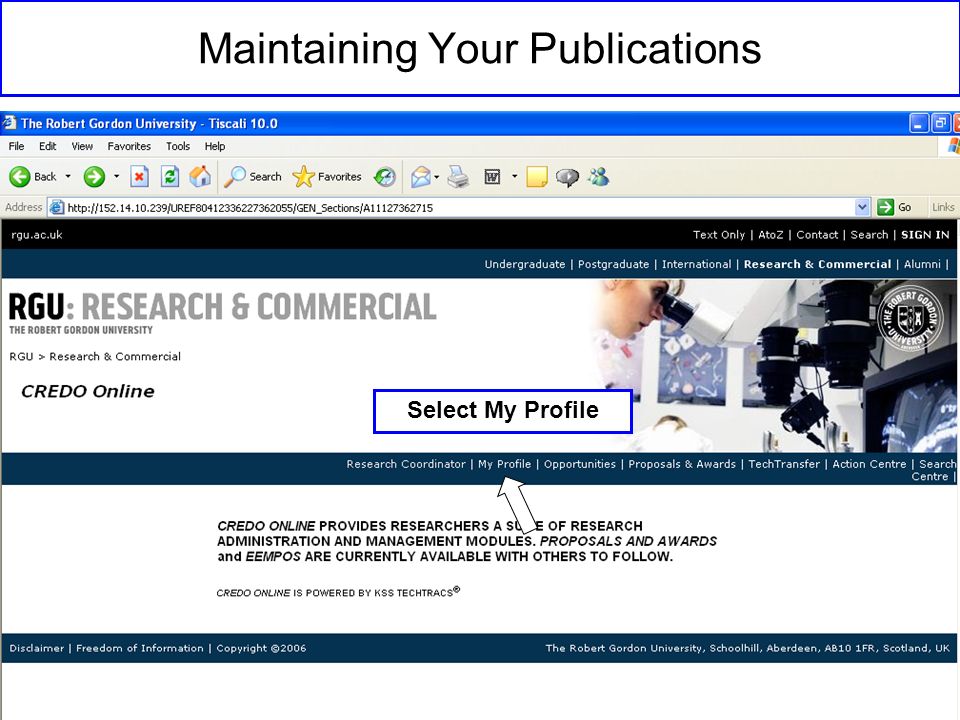
Task: Open the Discuss speech bubble icon
Action: click(x=567, y=178)
